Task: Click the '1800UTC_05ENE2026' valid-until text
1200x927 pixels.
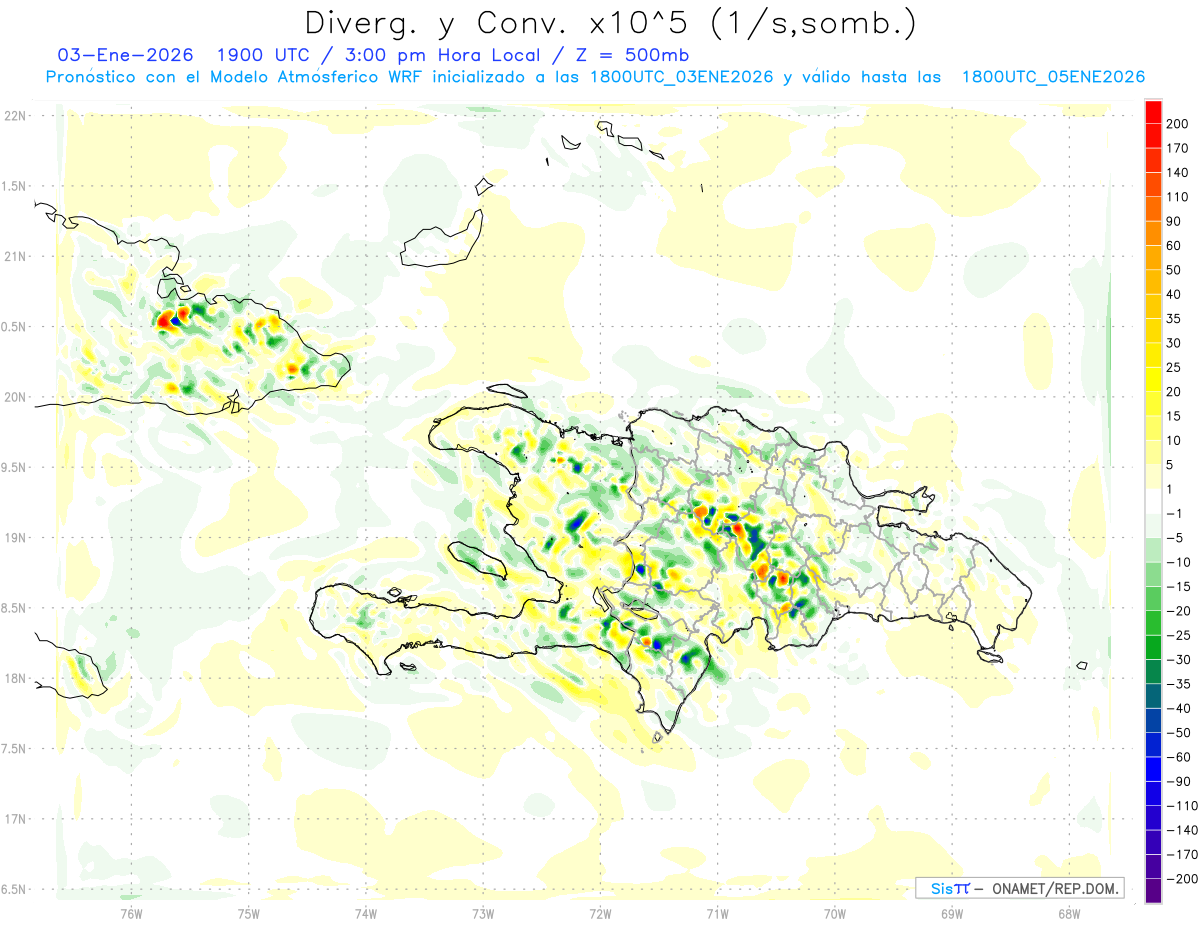Action: [x=1053, y=77]
